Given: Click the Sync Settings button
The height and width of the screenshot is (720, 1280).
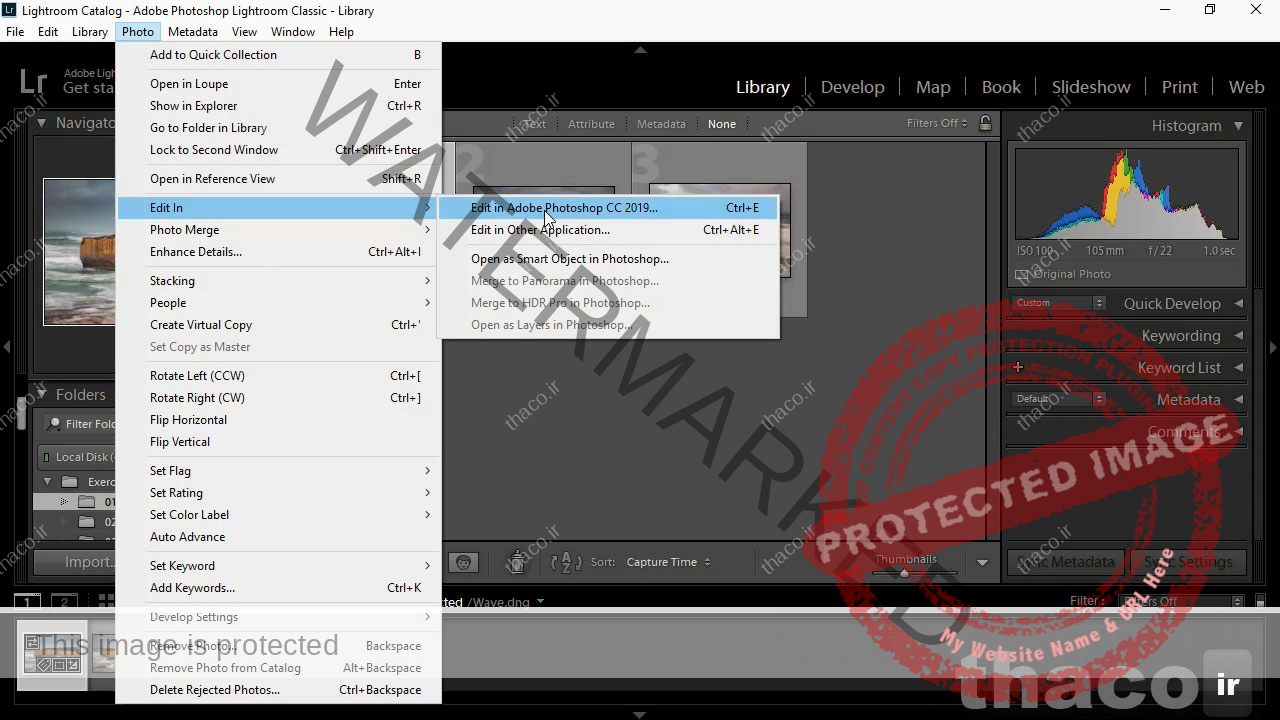Looking at the screenshot, I should (1188, 562).
